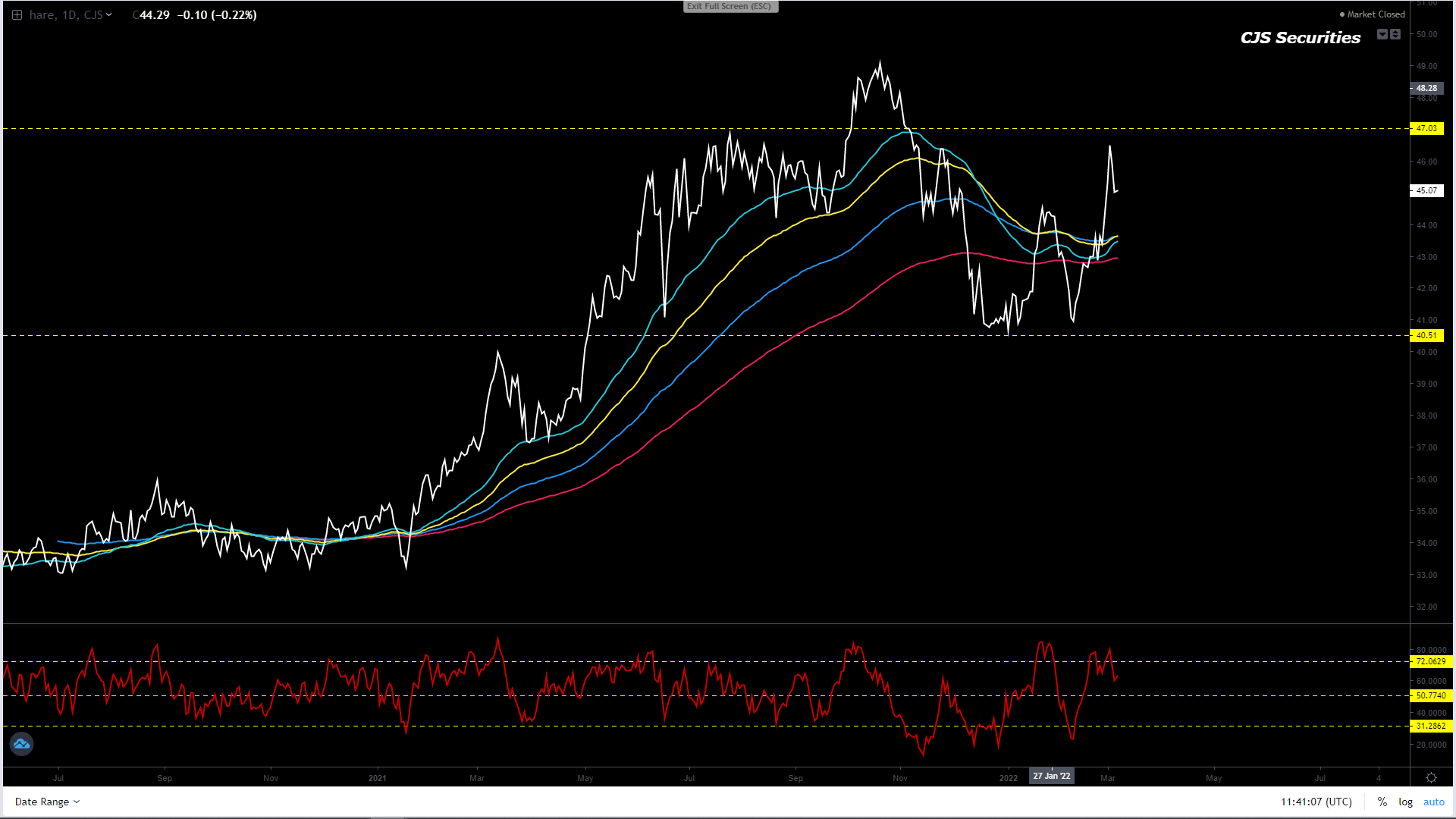Open timezone menu via 11:41:07 (UTC)
Viewport: 1456px width, 819px height.
1316,802
